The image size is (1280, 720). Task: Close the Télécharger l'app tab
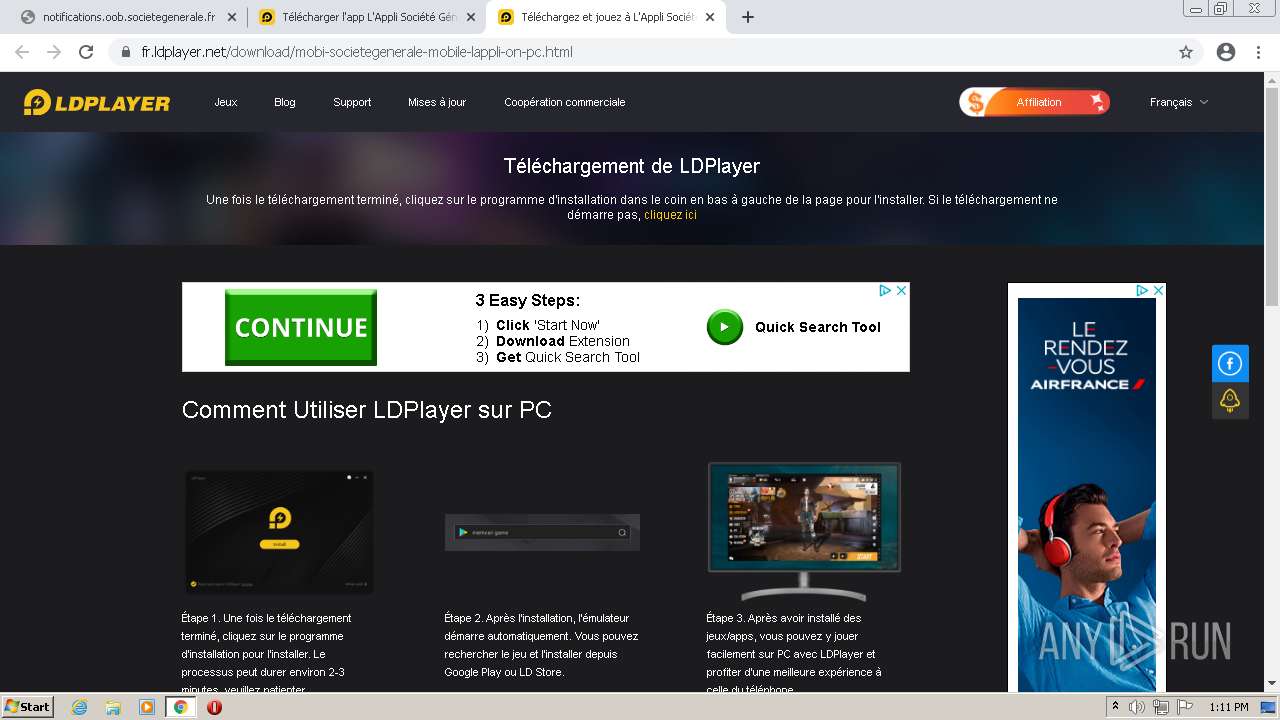[472, 17]
